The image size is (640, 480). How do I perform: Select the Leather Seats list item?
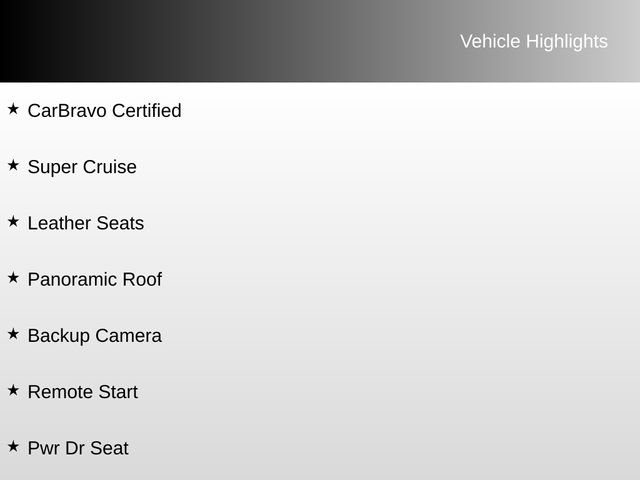tap(86, 224)
